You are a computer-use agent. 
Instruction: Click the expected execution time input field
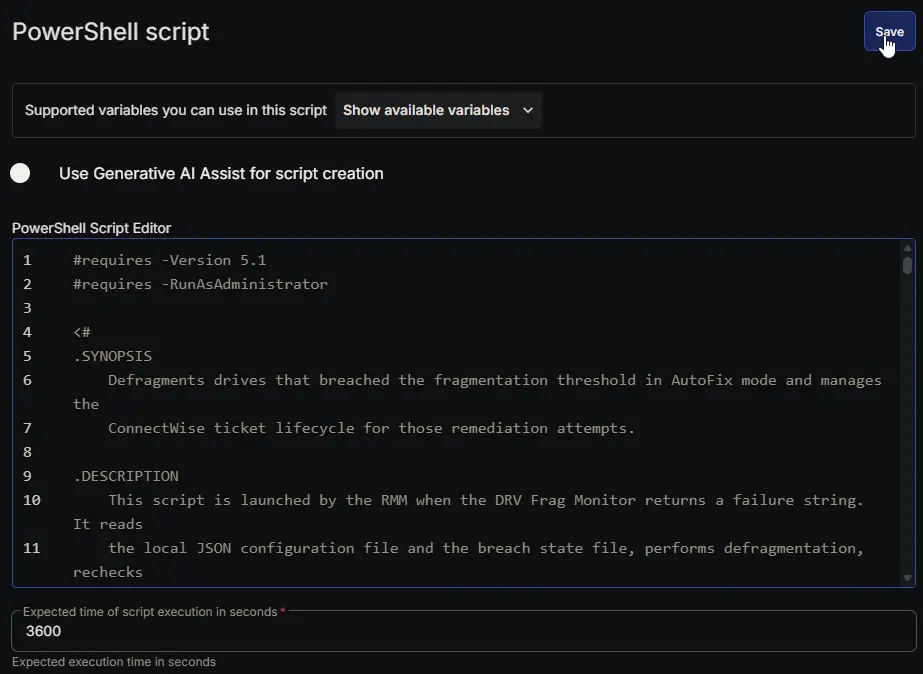(463, 631)
